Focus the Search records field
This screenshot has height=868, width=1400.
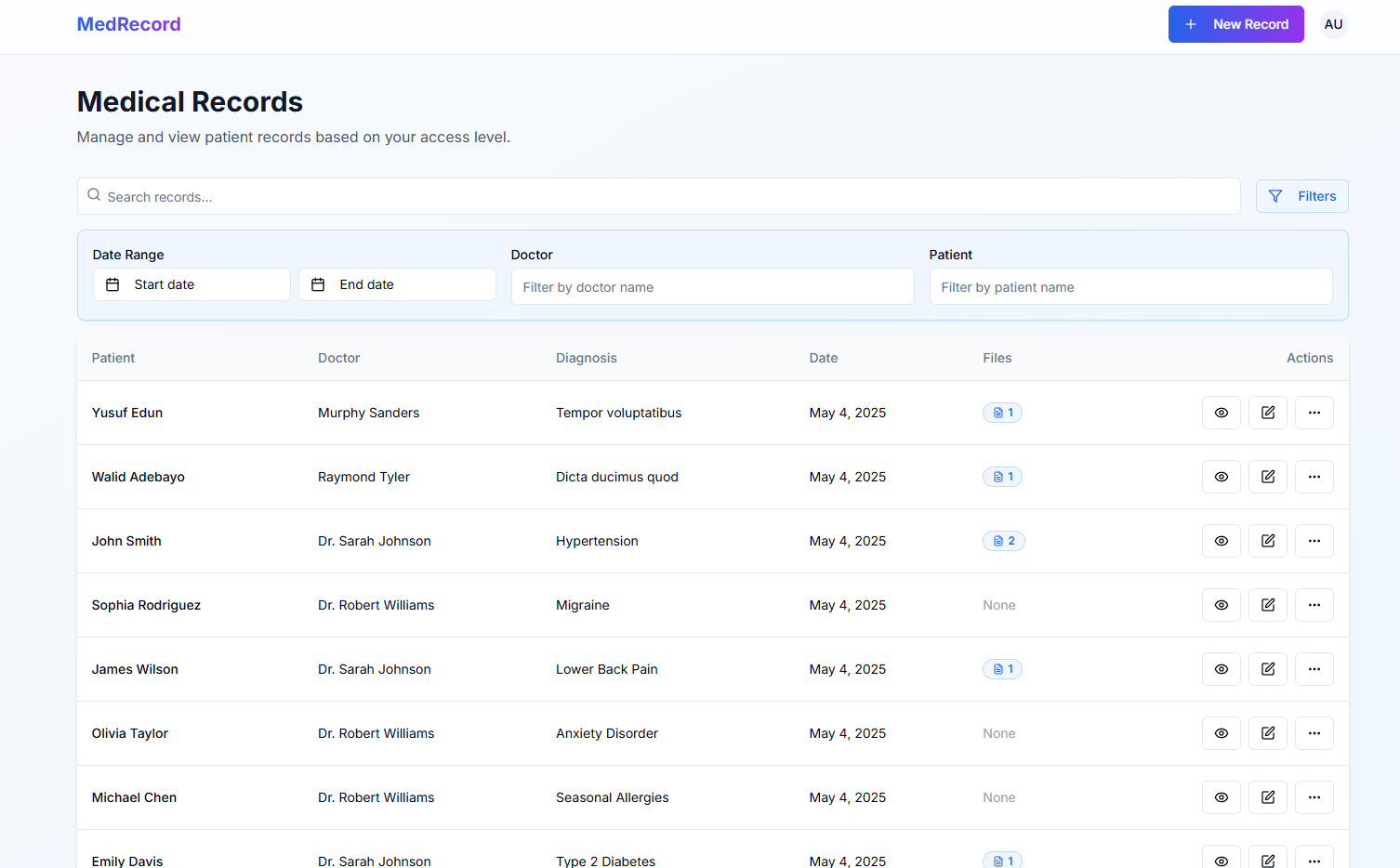tap(659, 196)
